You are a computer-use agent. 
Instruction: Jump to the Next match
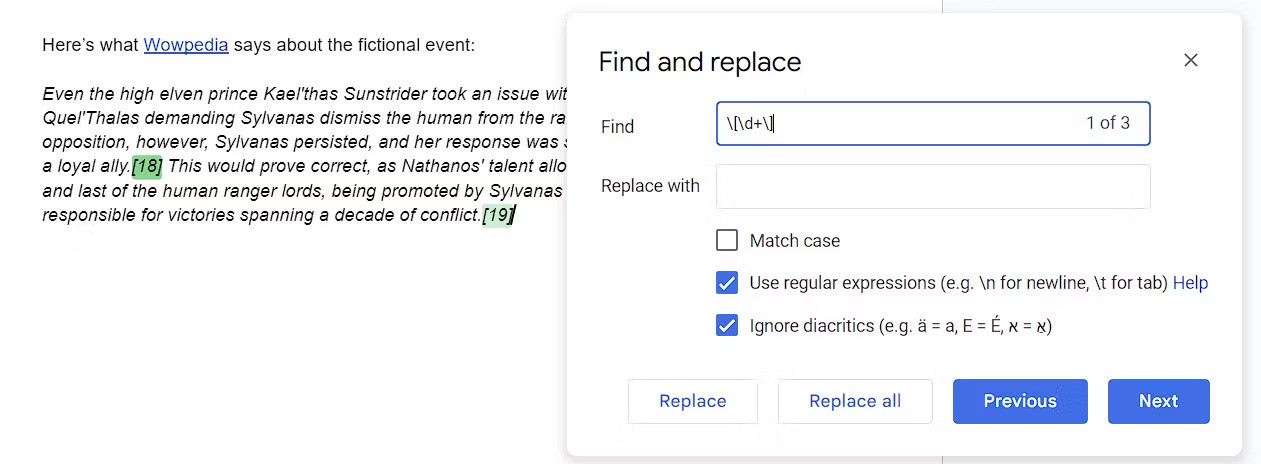click(1158, 401)
